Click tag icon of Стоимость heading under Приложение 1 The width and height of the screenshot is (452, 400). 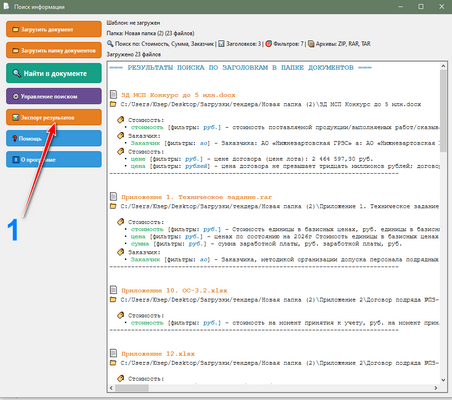(x=121, y=222)
